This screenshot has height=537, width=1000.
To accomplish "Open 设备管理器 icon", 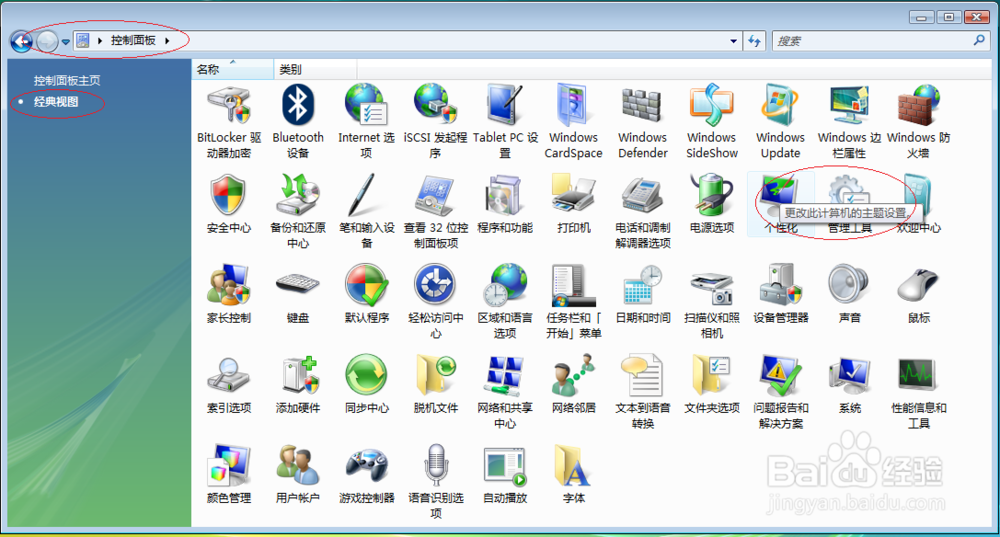I will [x=780, y=285].
